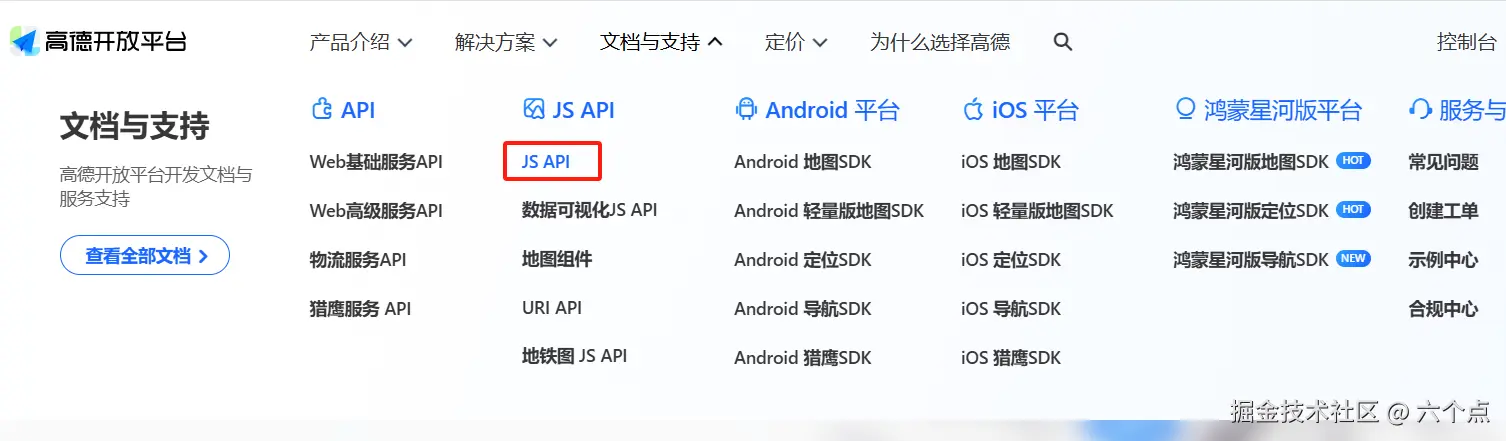
Task: Open 常见问题 link
Action: click(x=1443, y=162)
